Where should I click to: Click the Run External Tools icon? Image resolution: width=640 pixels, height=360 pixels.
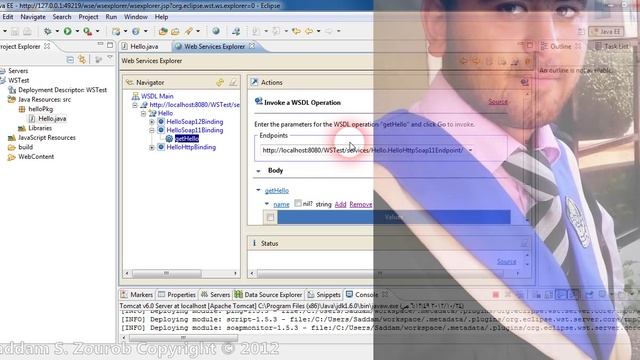87,31
